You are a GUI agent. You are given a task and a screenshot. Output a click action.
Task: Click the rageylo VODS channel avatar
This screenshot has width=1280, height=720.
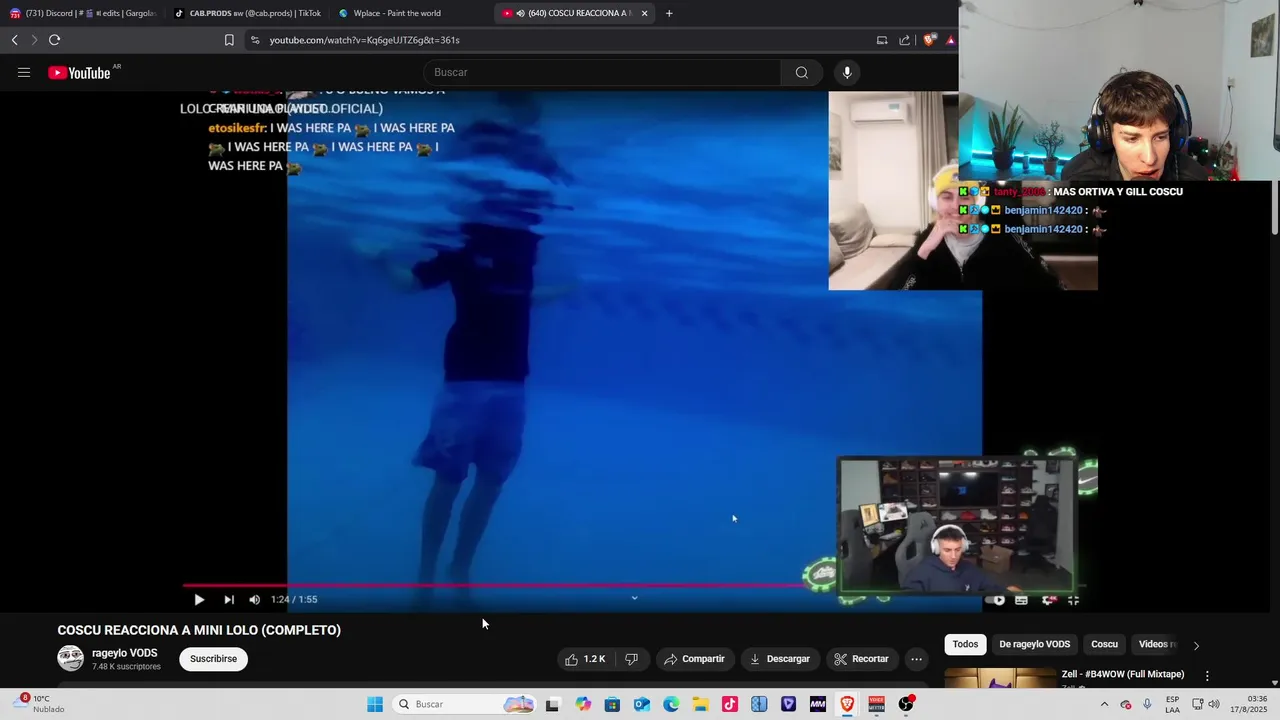tap(71, 658)
